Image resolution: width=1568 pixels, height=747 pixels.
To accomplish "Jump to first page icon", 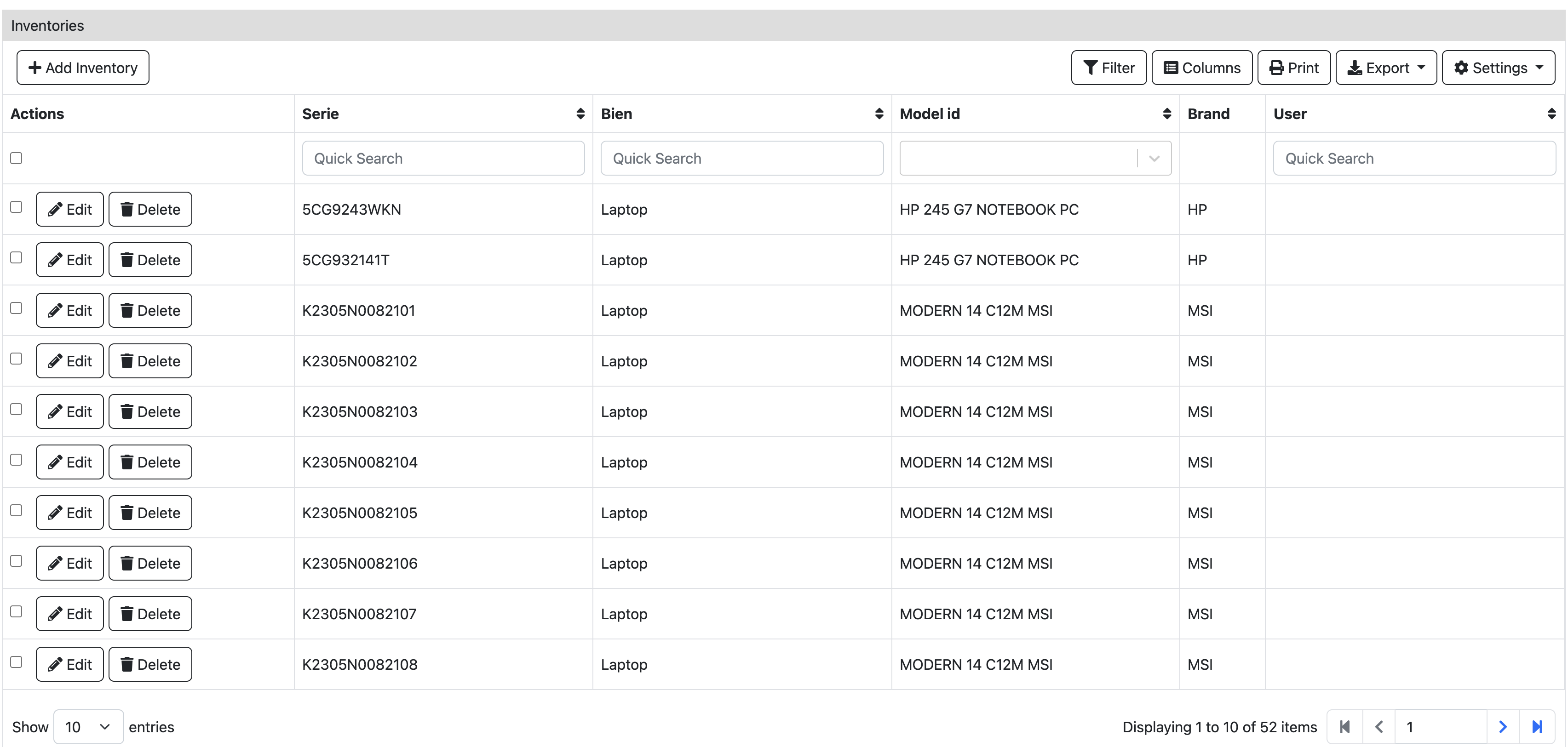I will 1344,726.
